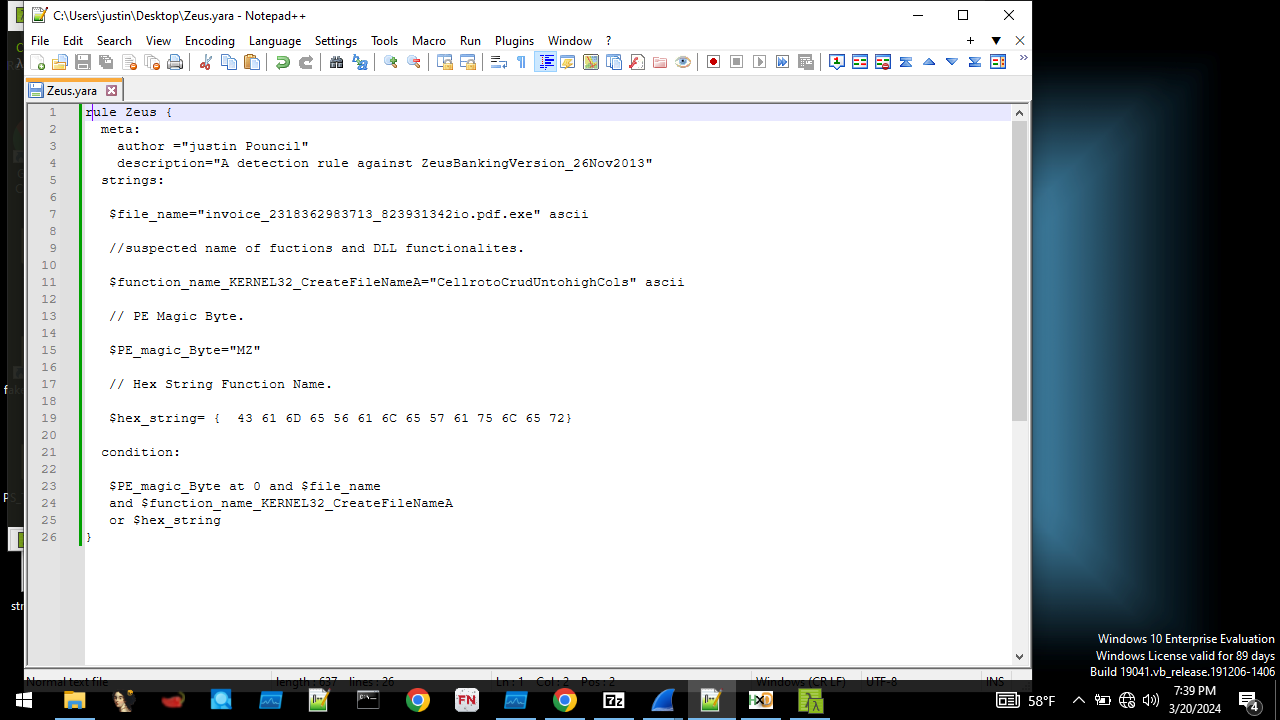Viewport: 1280px width, 720px height.
Task: Open File Explorer from the taskbar
Action: (74, 700)
